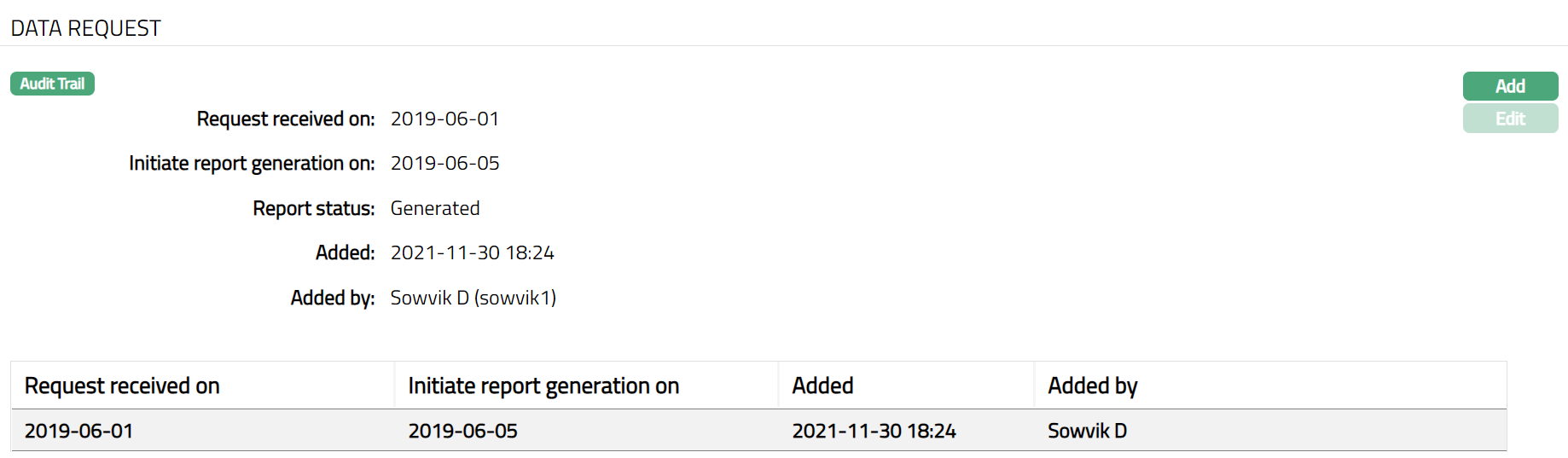Open the Audit Trail button
The width and height of the screenshot is (1568, 458).
click(52, 84)
